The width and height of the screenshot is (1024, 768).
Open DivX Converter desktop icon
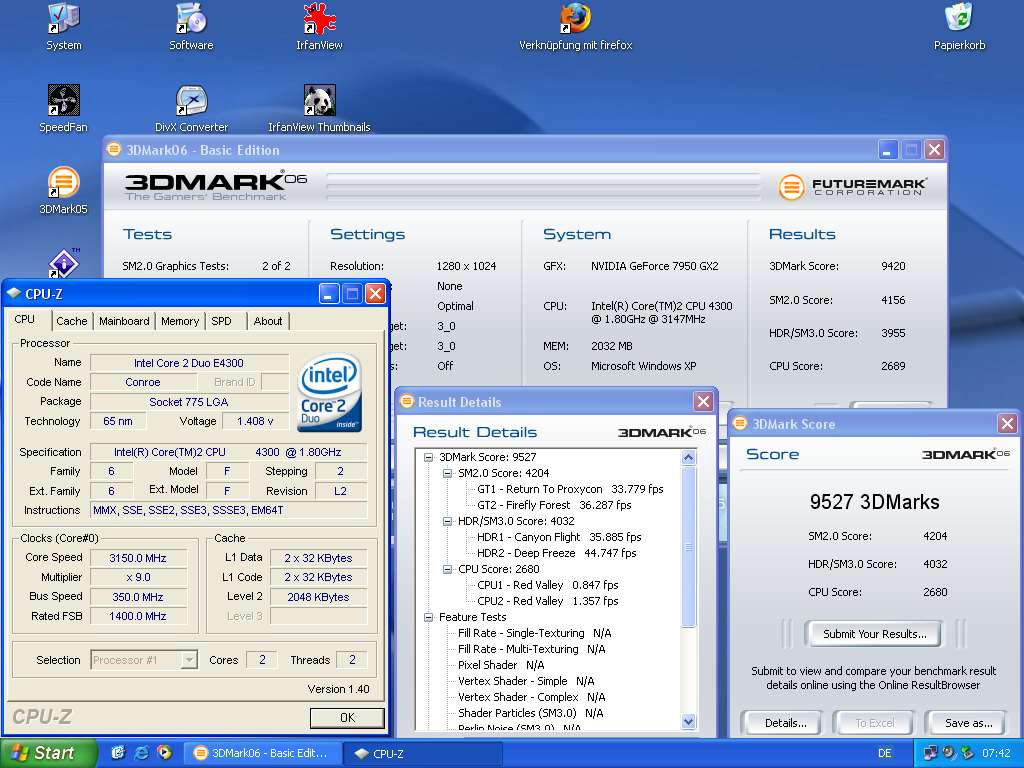pyautogui.click(x=191, y=108)
